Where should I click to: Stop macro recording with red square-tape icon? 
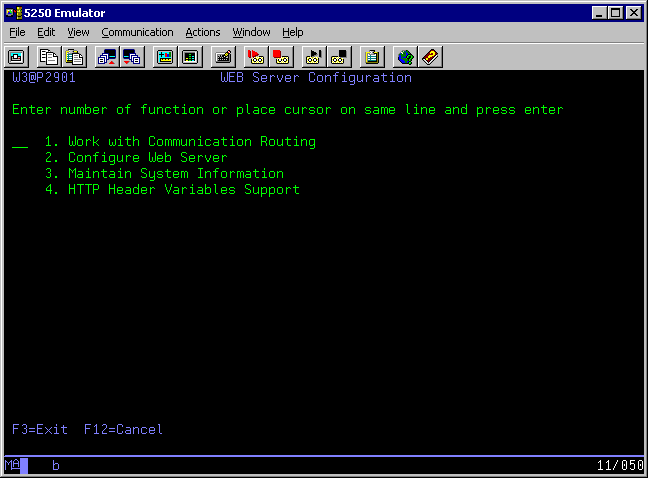pyautogui.click(x=281, y=57)
